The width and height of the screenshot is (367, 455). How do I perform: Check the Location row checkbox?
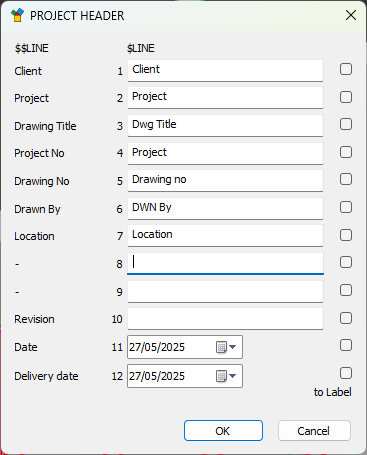[346, 235]
